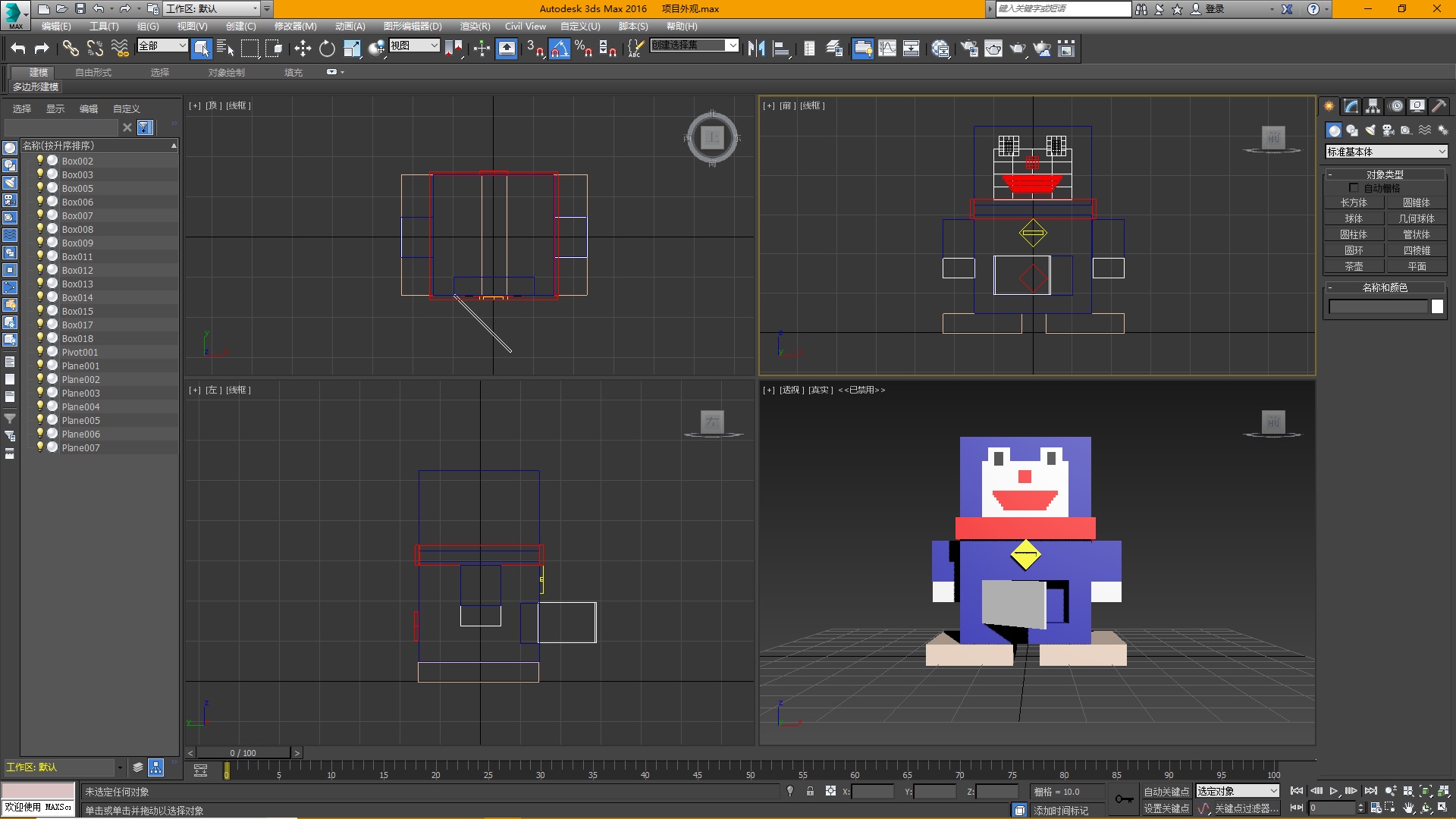Select the Scale tool
Screen dimensions: 1456x819
(352, 49)
